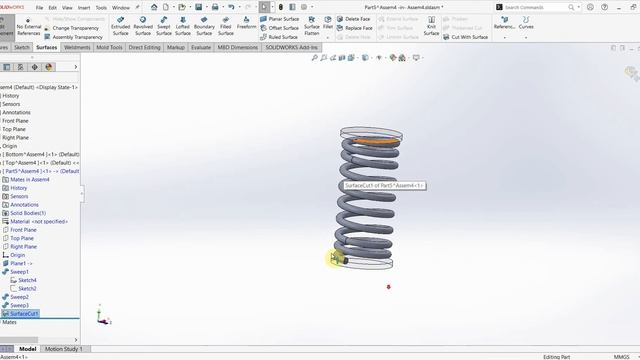Select Sketch4 under Sweep1
The height and width of the screenshot is (360, 640).
coord(23,280)
